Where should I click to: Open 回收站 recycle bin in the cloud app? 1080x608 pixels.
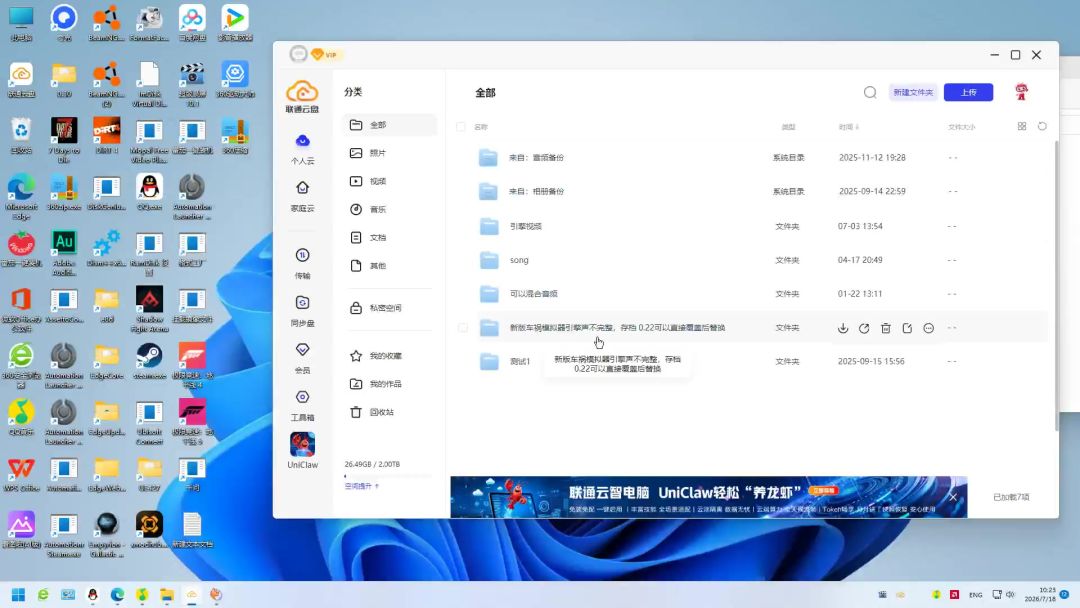(x=390, y=412)
